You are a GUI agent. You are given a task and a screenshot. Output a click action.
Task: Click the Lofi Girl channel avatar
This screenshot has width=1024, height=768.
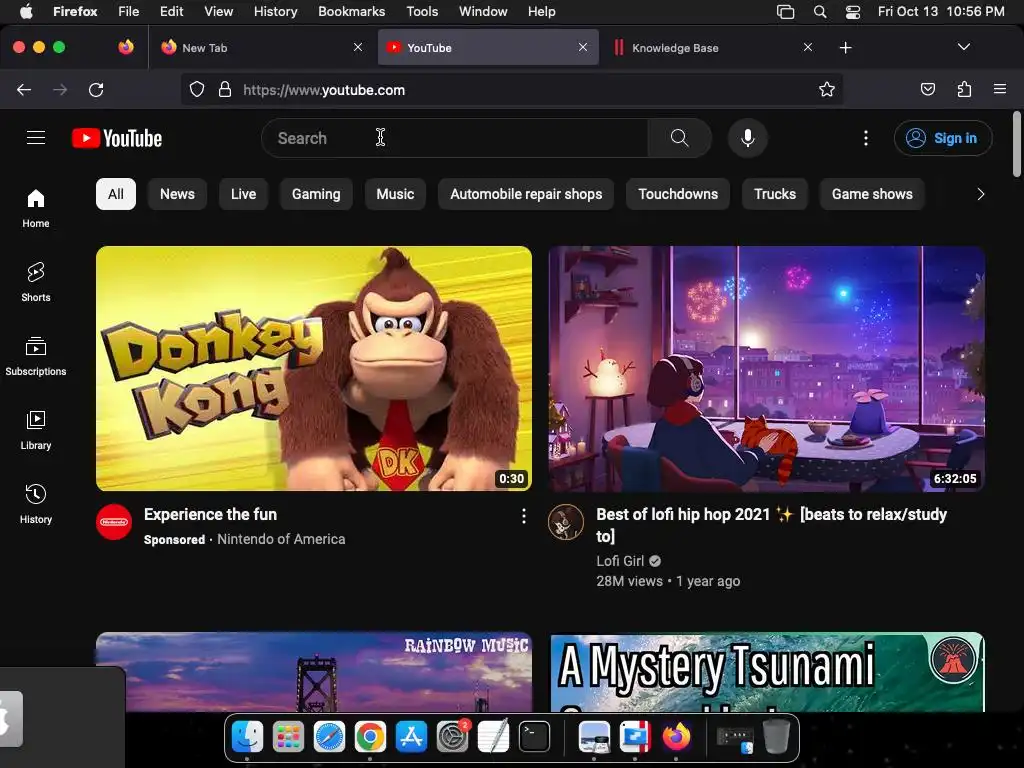pos(566,522)
